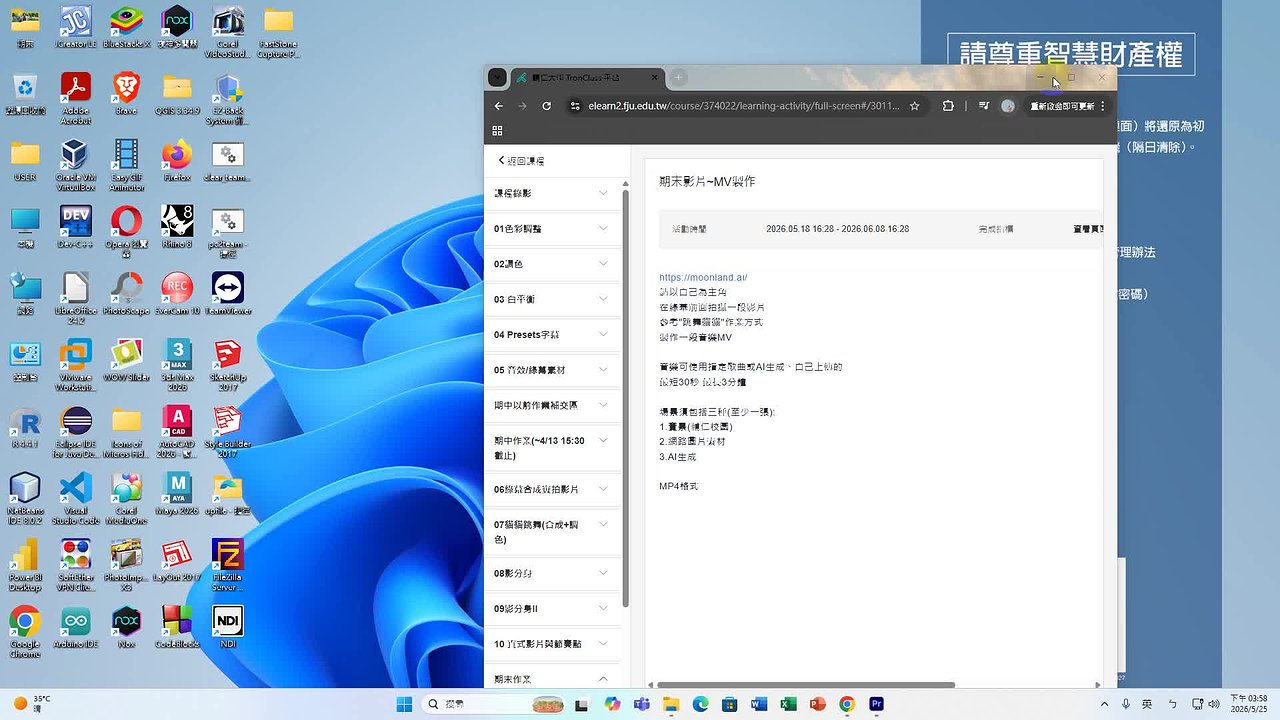
Task: Launch Brave browser desktop shortcut
Action: [126, 92]
